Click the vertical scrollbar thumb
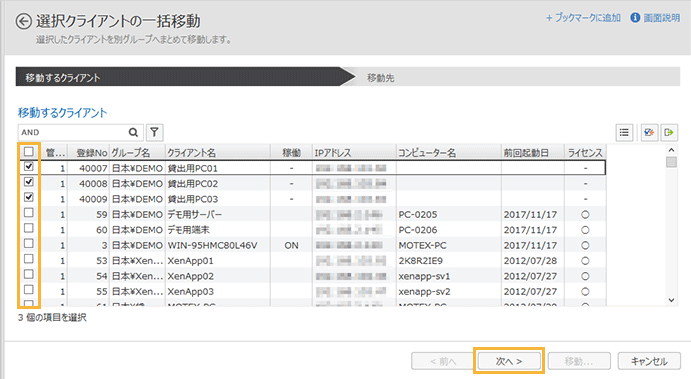This screenshot has height=379, width=691. coord(671,162)
